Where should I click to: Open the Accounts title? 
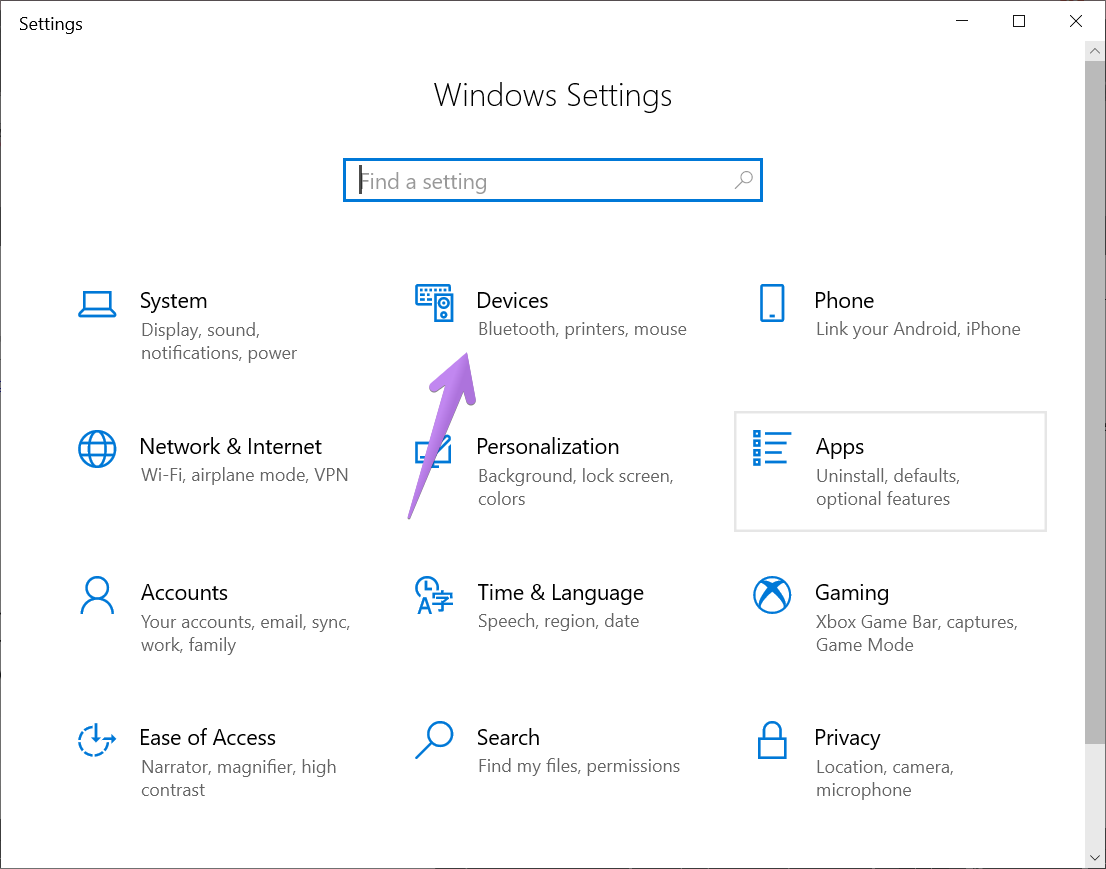tap(184, 592)
